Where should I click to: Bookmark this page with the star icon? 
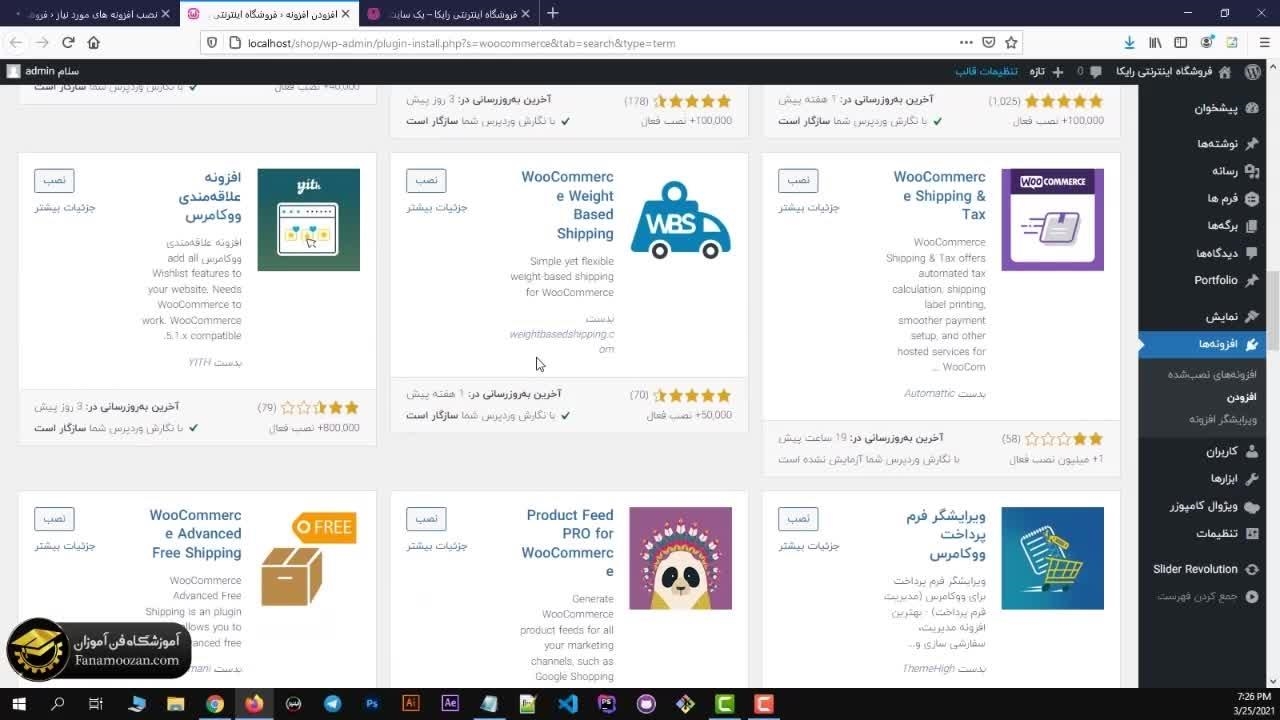click(1011, 43)
